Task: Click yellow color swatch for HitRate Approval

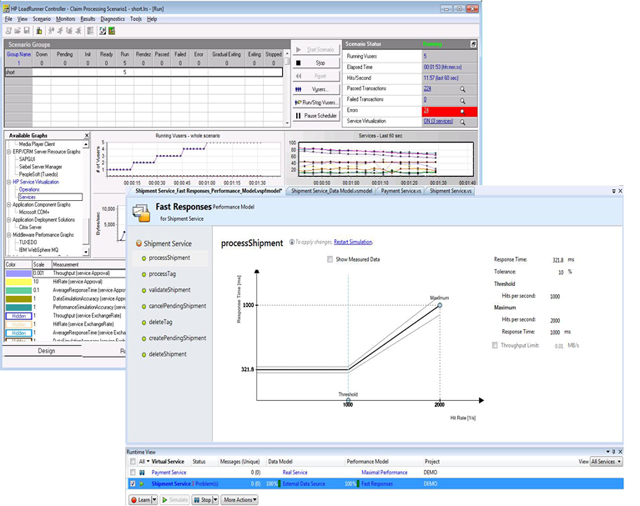Action: pyautogui.click(x=18, y=282)
